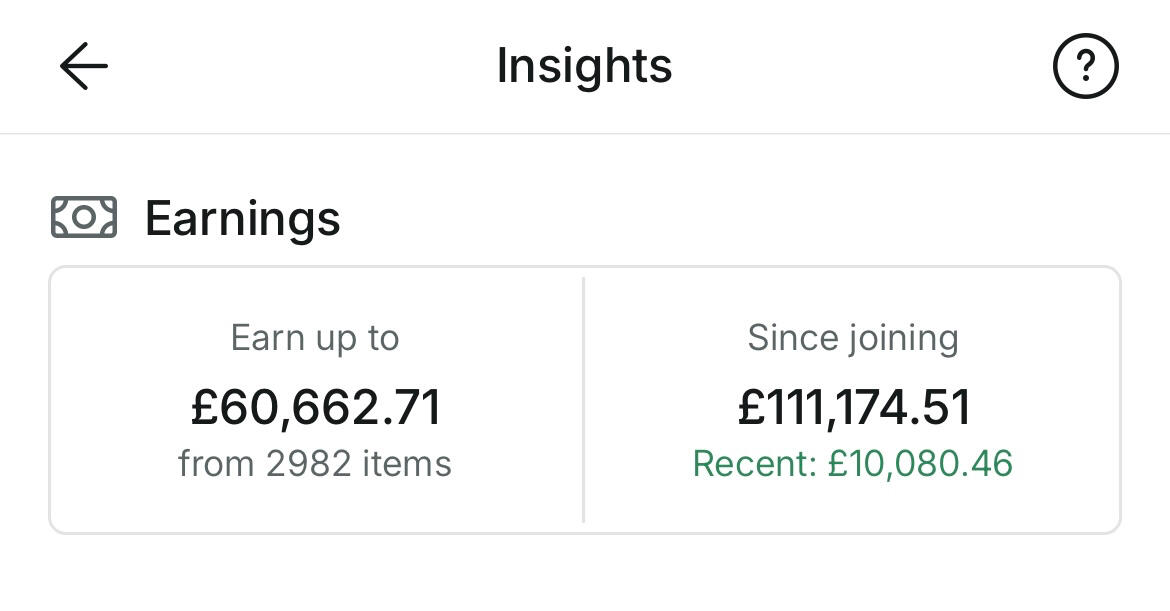Viewport: 1170px width, 611px height.
Task: Tap the pound sign of £111,174.51
Action: click(752, 407)
